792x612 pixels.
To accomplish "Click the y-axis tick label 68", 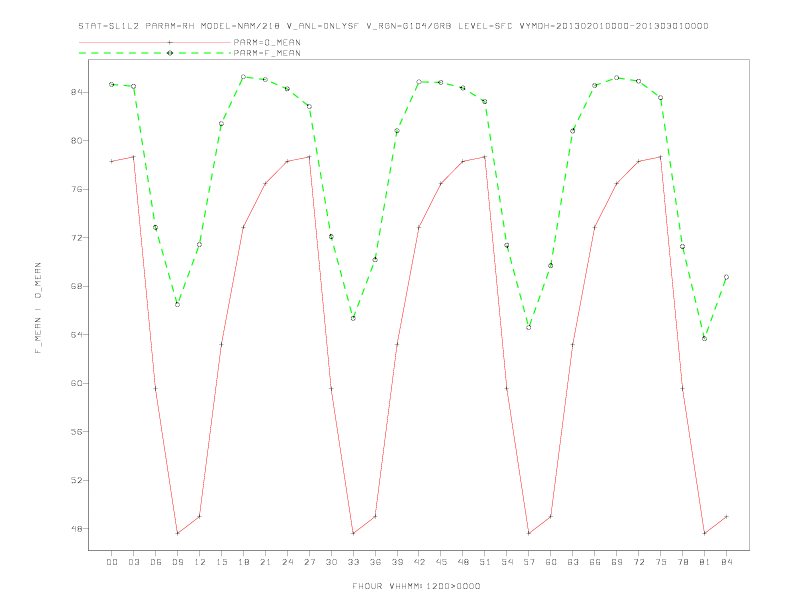I will (77, 286).
